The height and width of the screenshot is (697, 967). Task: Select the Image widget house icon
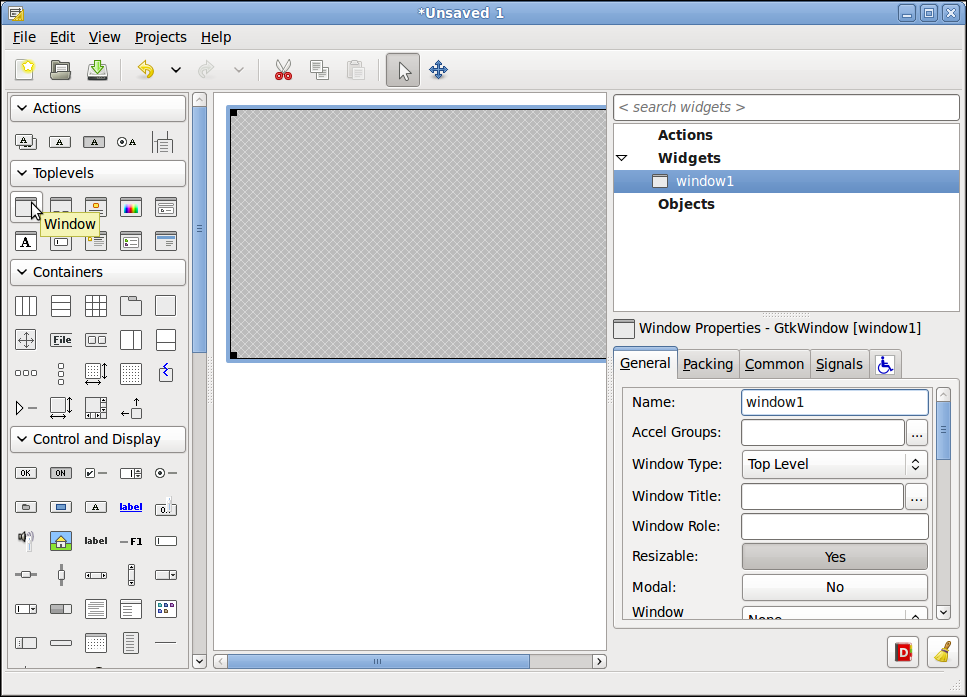pyautogui.click(x=60, y=541)
